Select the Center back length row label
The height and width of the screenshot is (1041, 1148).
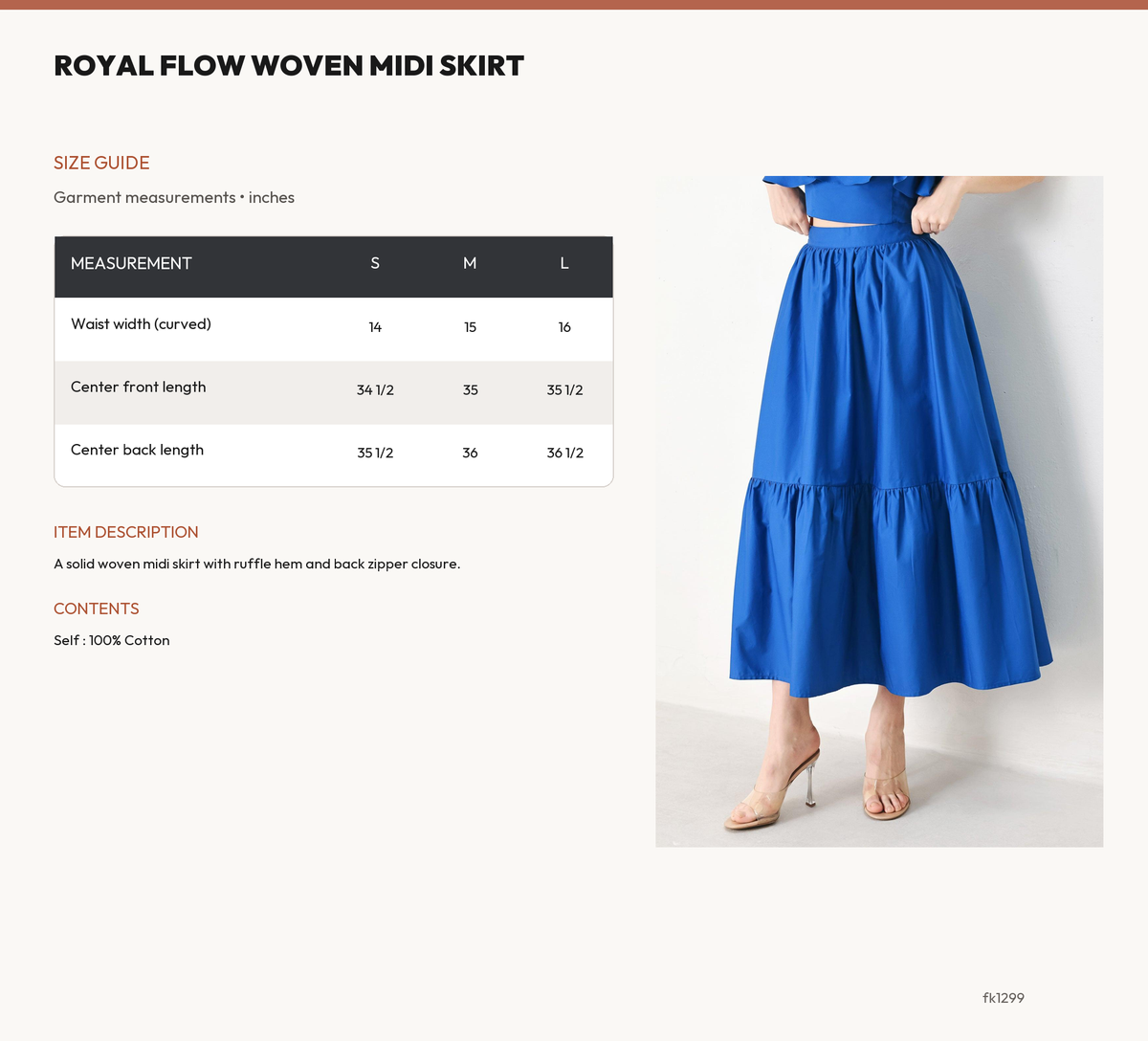[x=137, y=450]
